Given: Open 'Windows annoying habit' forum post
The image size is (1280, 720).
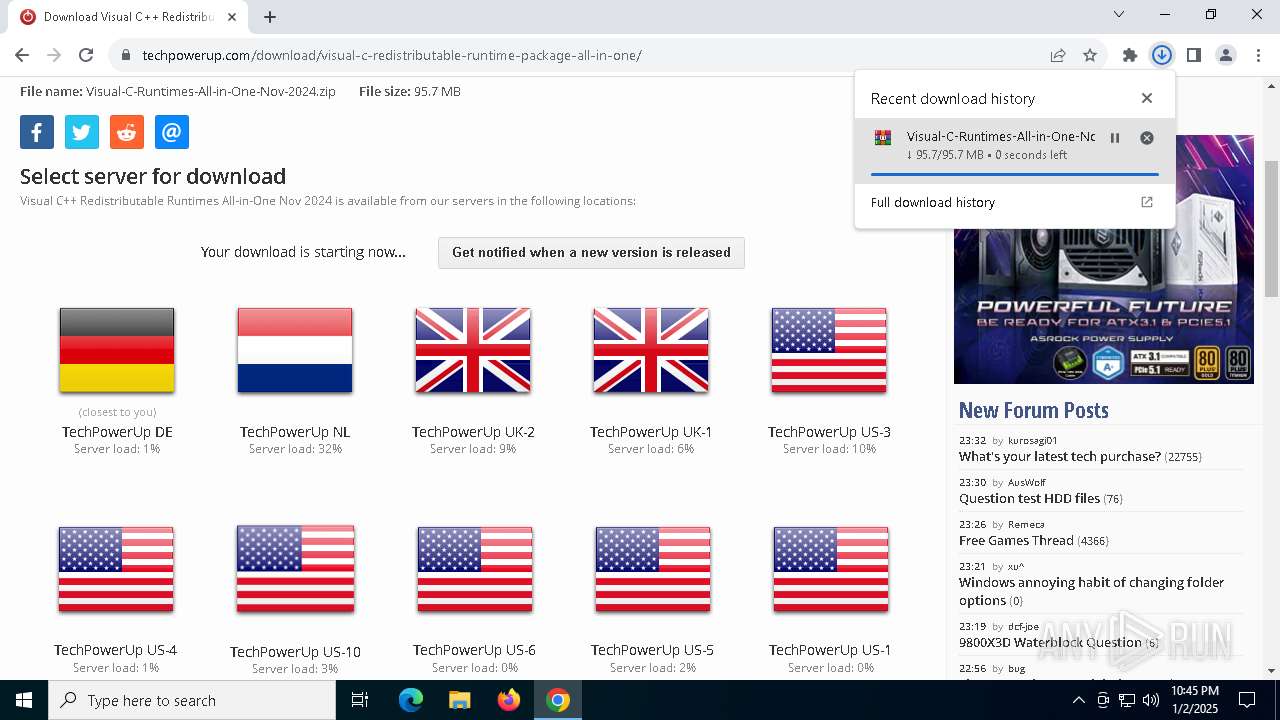Looking at the screenshot, I should tap(1091, 591).
